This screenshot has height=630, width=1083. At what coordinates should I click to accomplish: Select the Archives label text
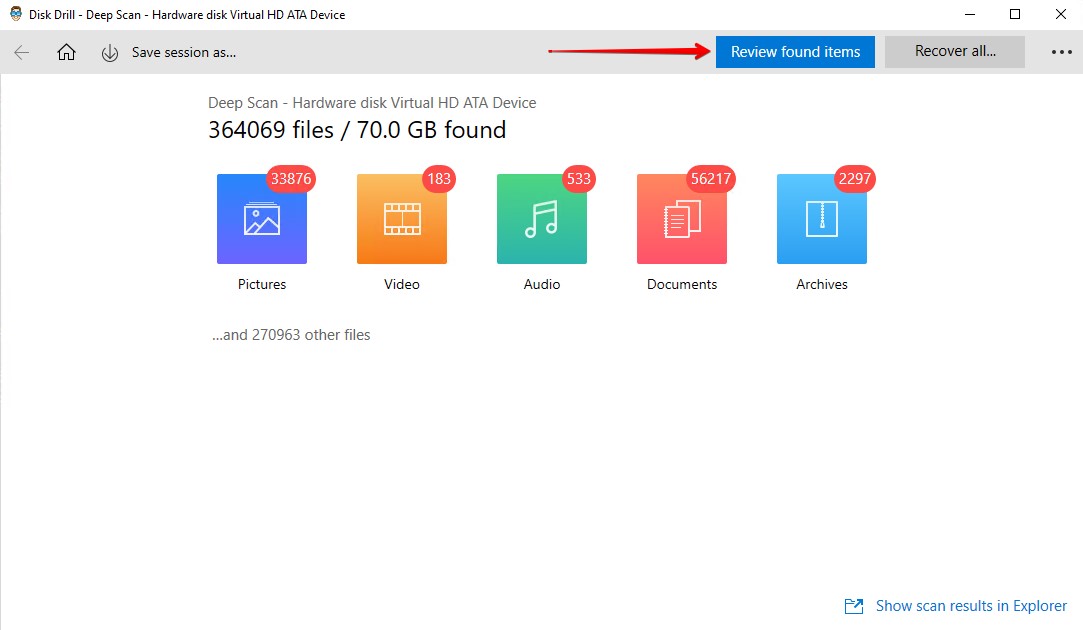click(x=822, y=284)
